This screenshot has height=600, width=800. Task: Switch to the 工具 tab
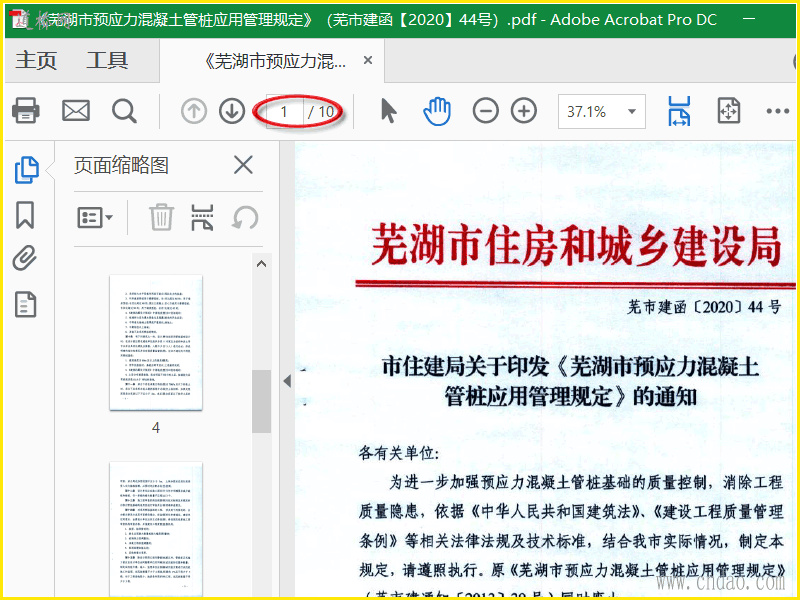[107, 61]
